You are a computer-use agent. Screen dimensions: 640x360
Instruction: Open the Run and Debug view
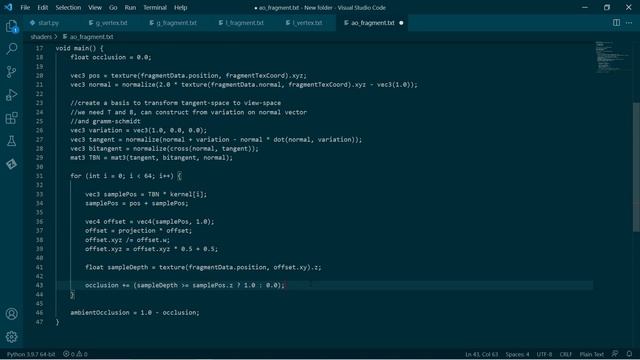(11, 95)
